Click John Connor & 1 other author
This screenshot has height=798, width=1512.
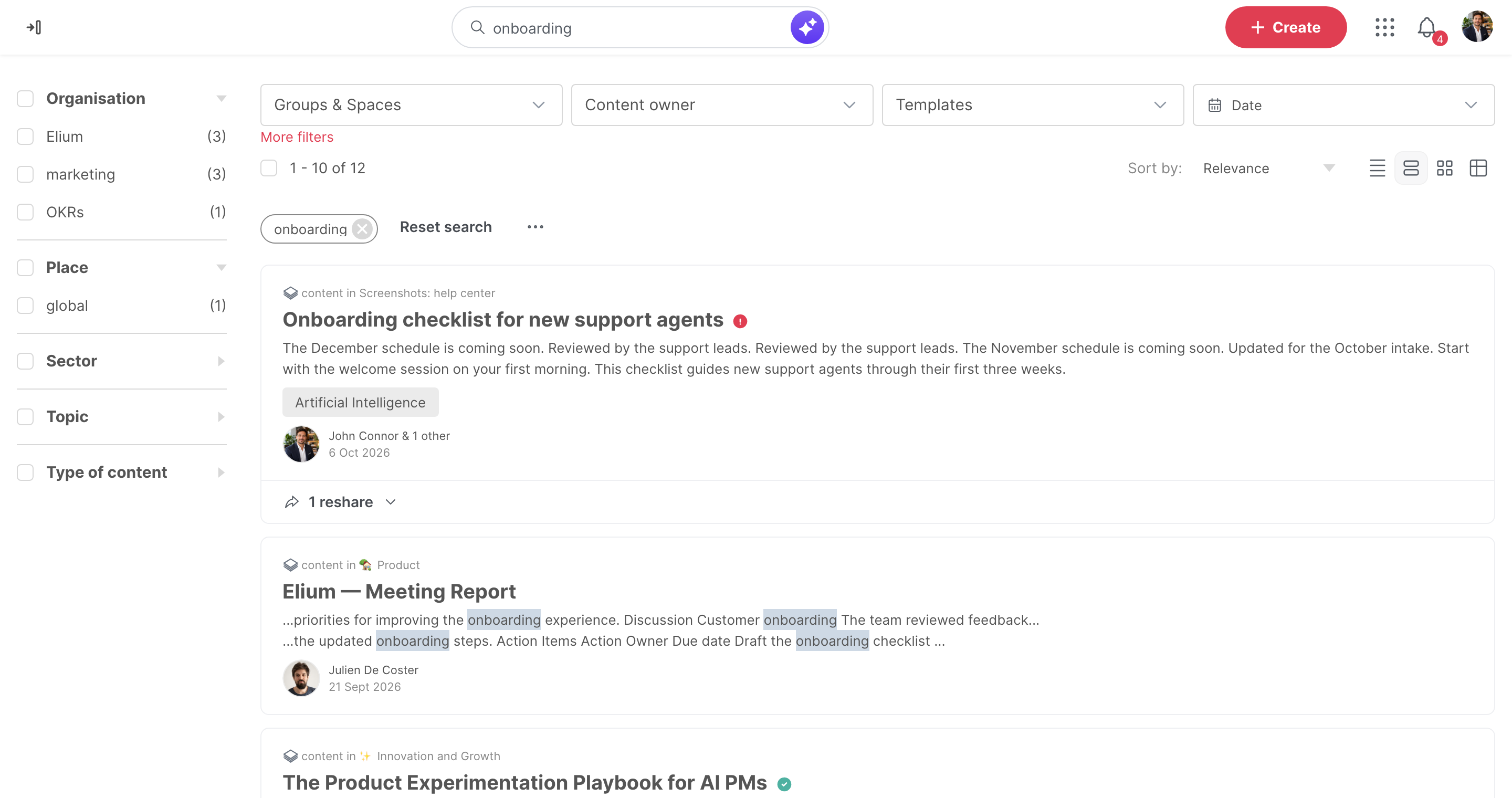point(388,436)
